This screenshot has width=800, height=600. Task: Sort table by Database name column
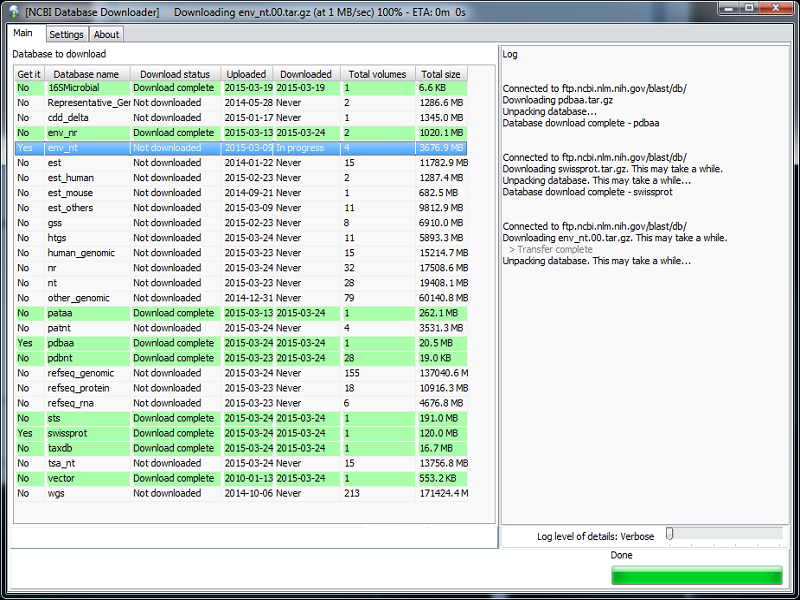(86, 72)
